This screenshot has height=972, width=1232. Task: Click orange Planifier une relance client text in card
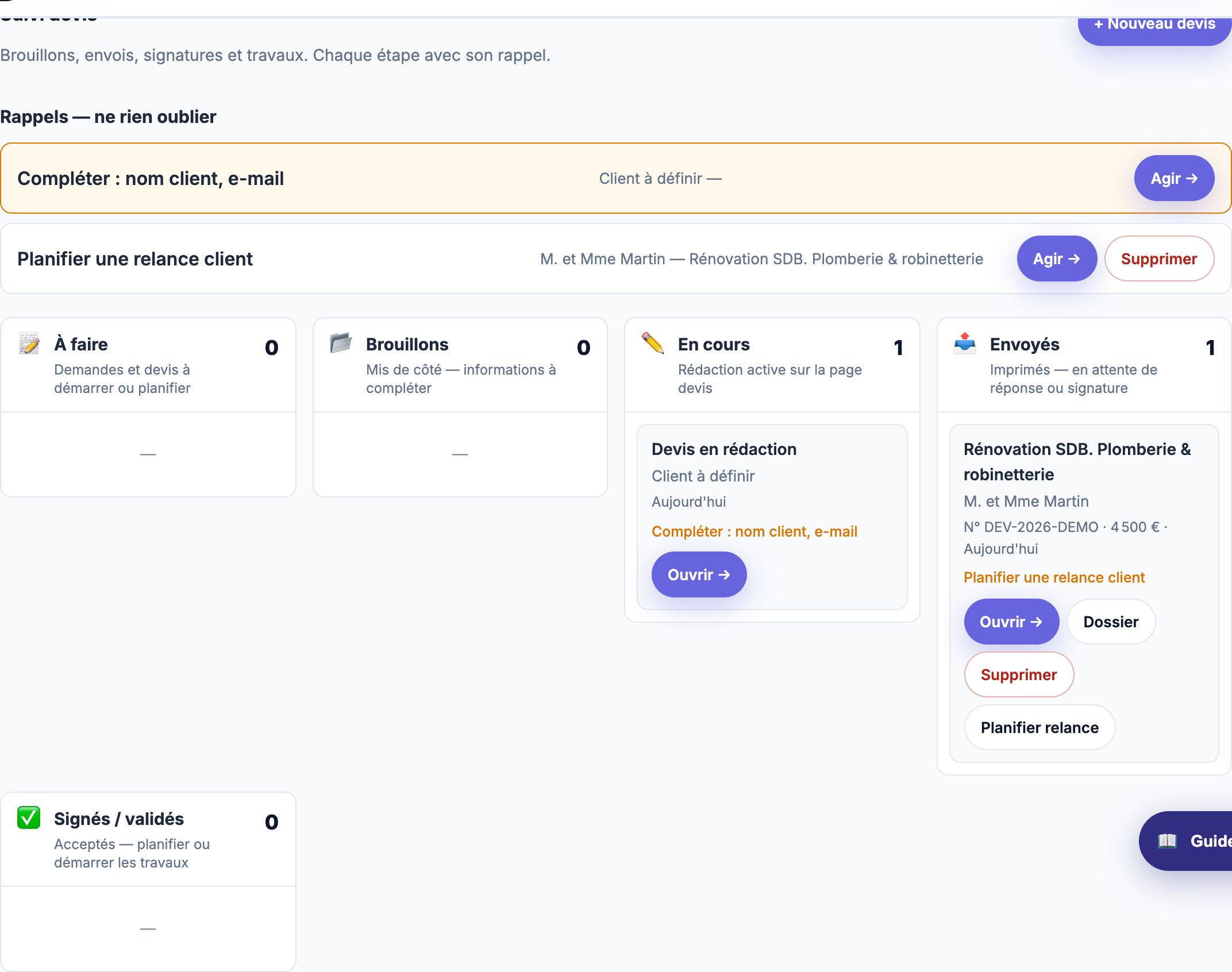(x=1054, y=577)
